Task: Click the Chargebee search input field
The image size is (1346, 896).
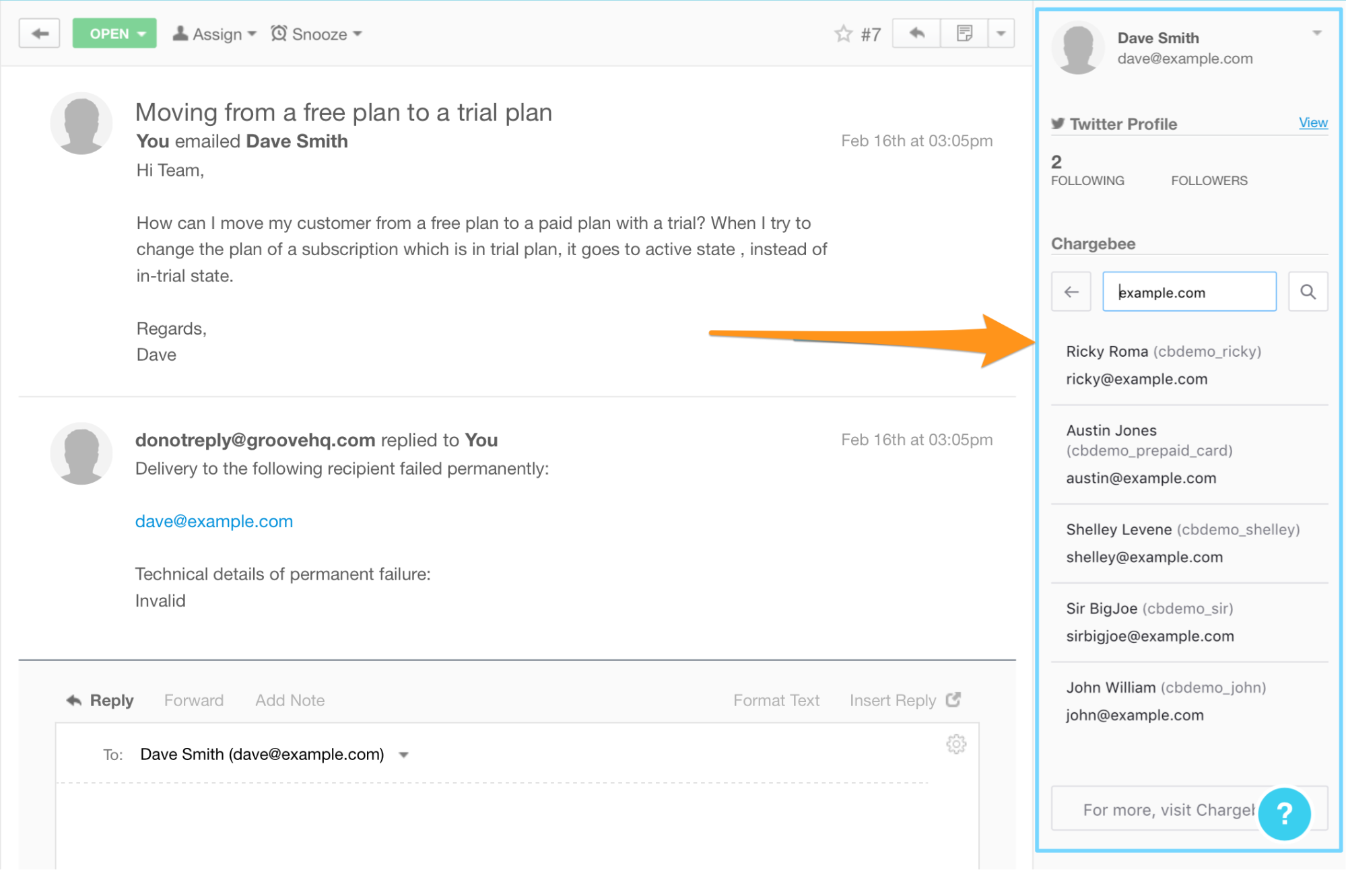Action: tap(1188, 292)
